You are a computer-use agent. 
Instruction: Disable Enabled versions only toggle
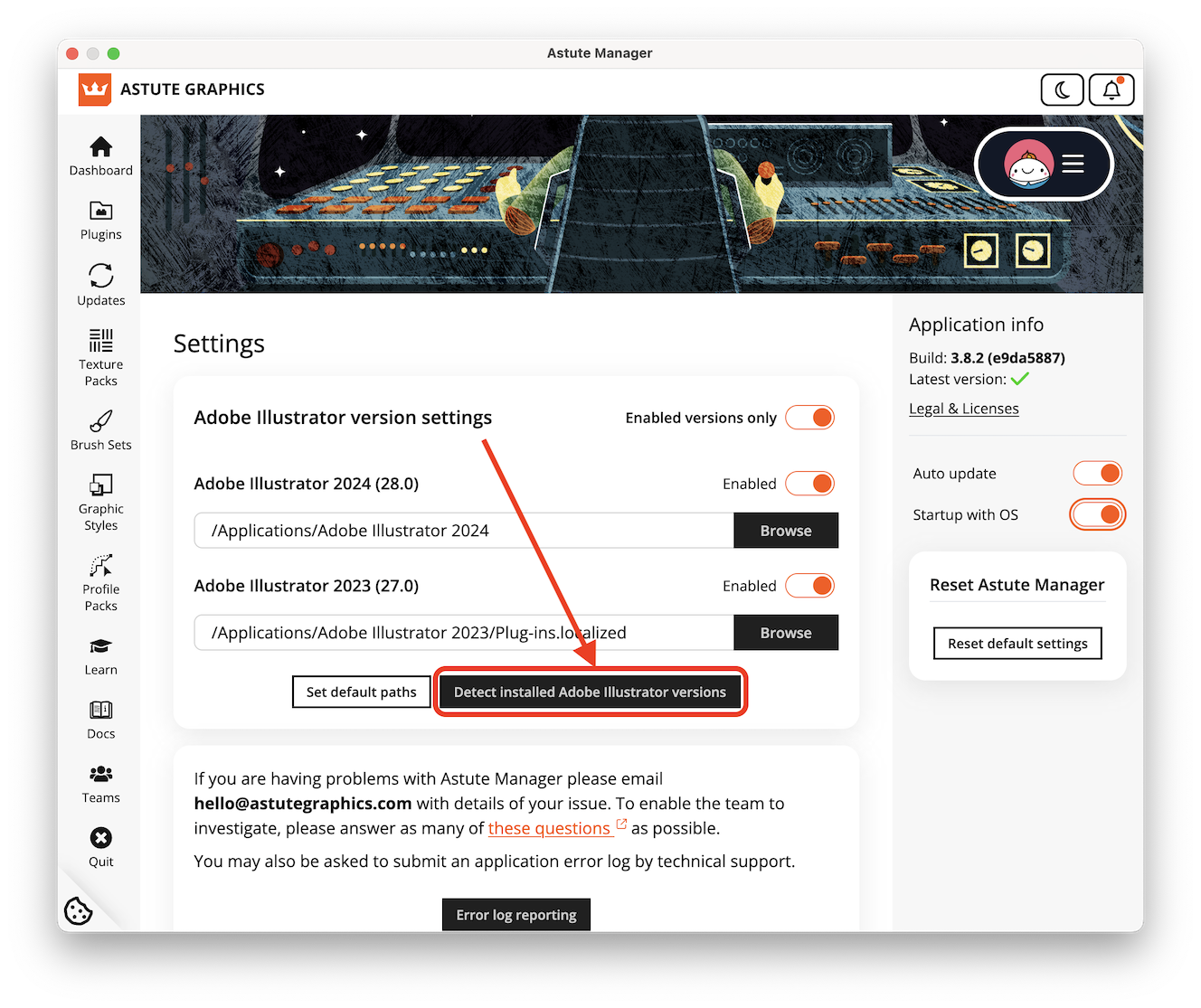tap(809, 418)
